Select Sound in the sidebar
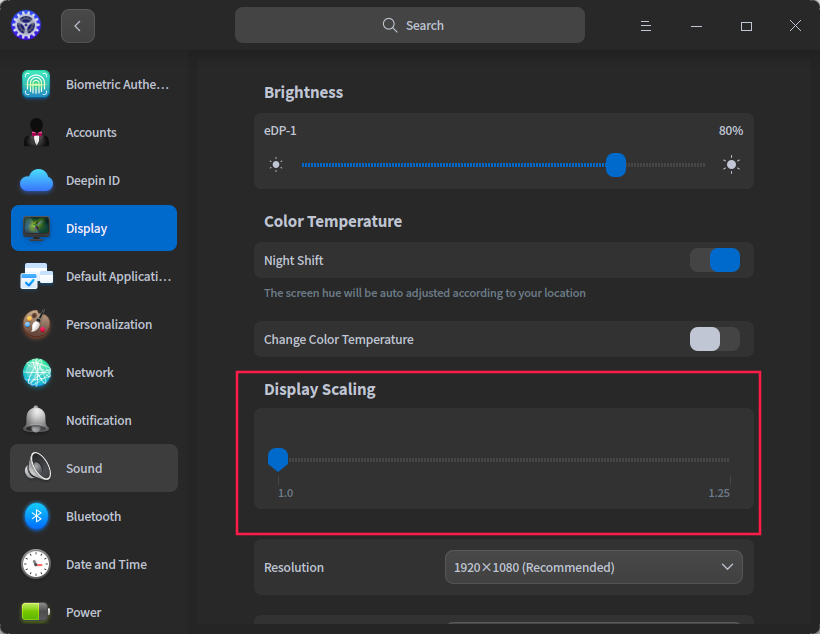820x634 pixels. coord(94,468)
